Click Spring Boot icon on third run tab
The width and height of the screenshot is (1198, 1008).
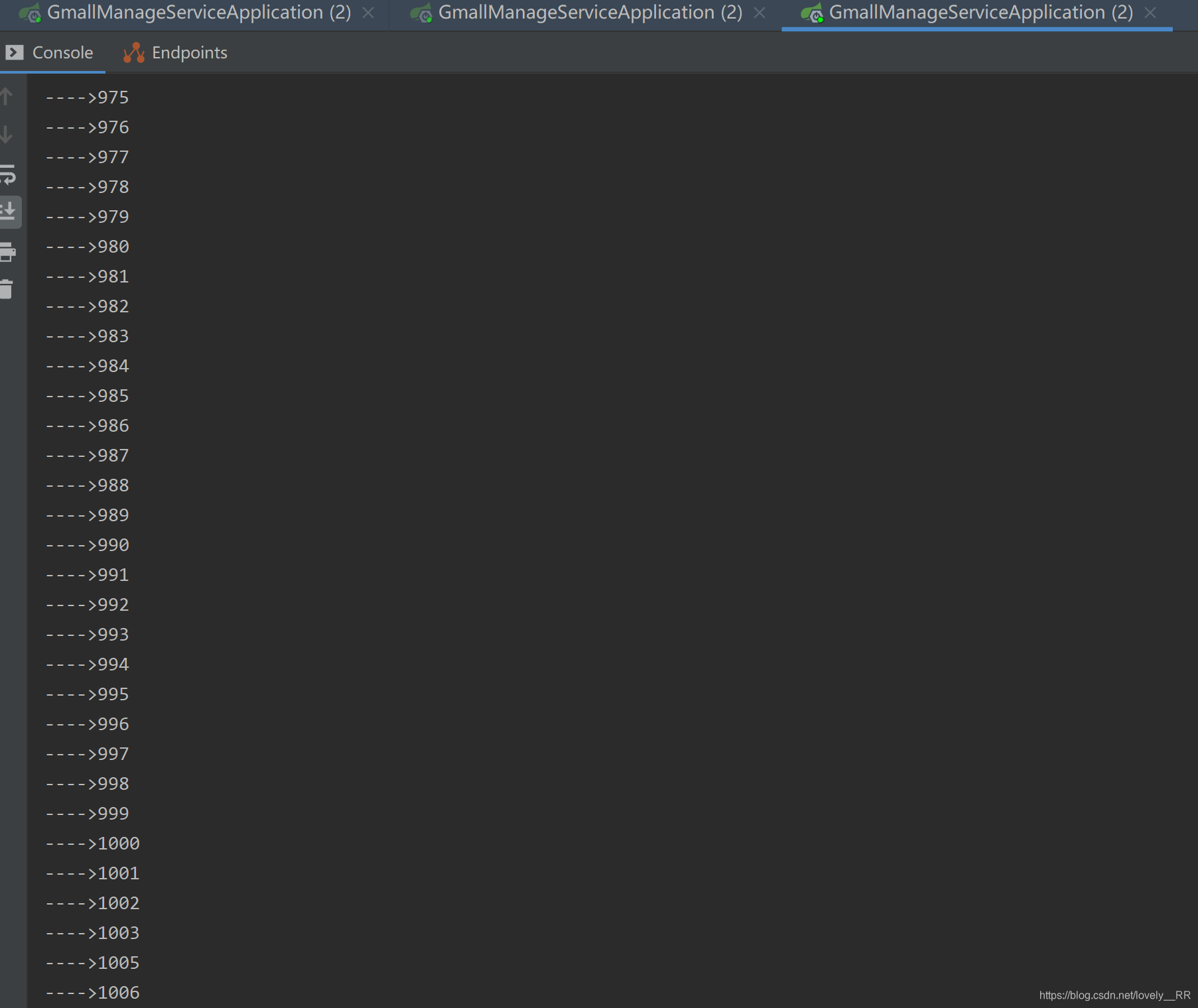point(812,13)
